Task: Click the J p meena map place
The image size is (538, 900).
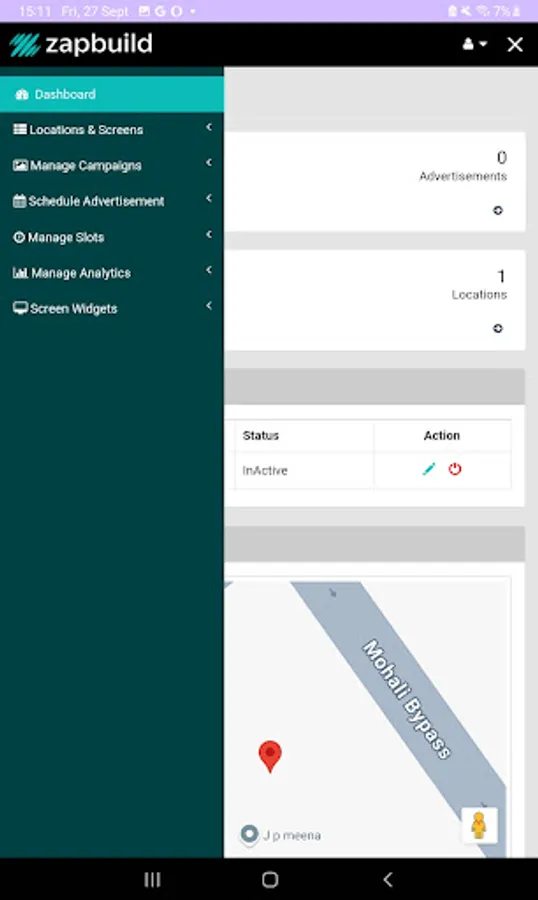Action: [281, 835]
